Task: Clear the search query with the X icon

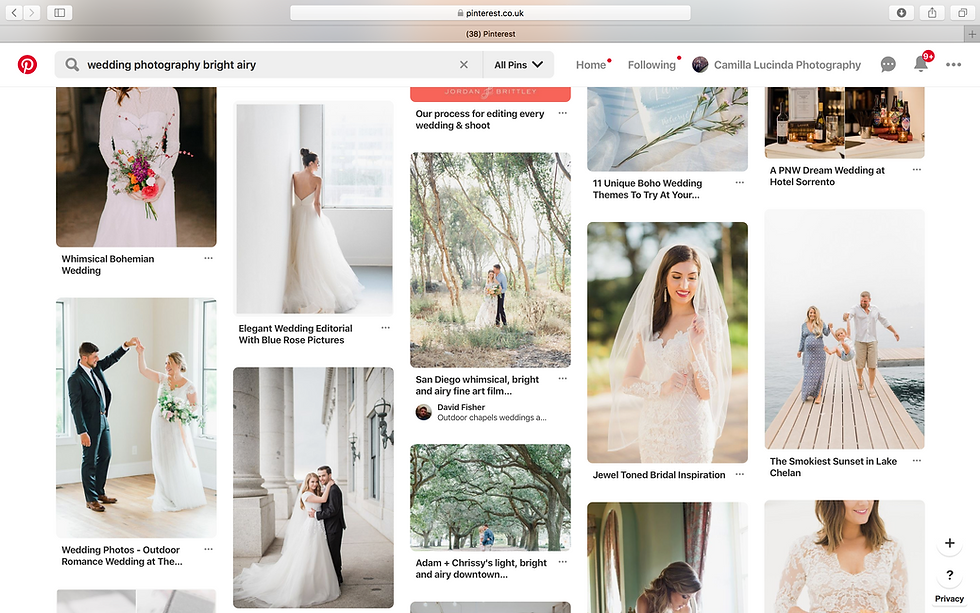Action: click(464, 64)
